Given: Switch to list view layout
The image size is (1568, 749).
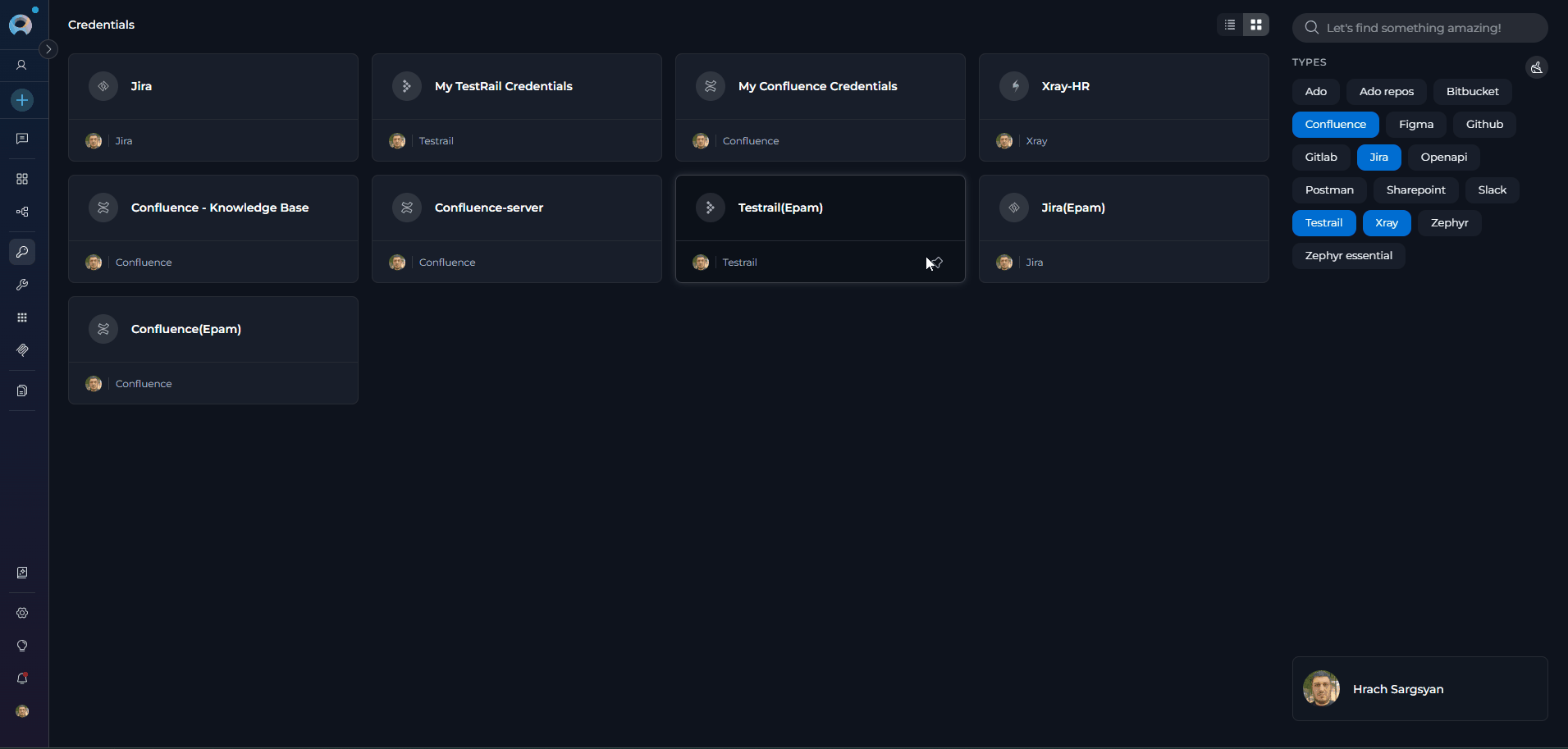Looking at the screenshot, I should 1228,25.
